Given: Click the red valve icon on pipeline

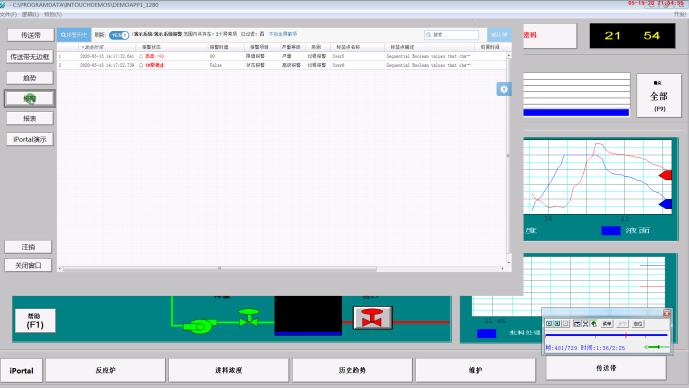Looking at the screenshot, I should click(x=373, y=318).
